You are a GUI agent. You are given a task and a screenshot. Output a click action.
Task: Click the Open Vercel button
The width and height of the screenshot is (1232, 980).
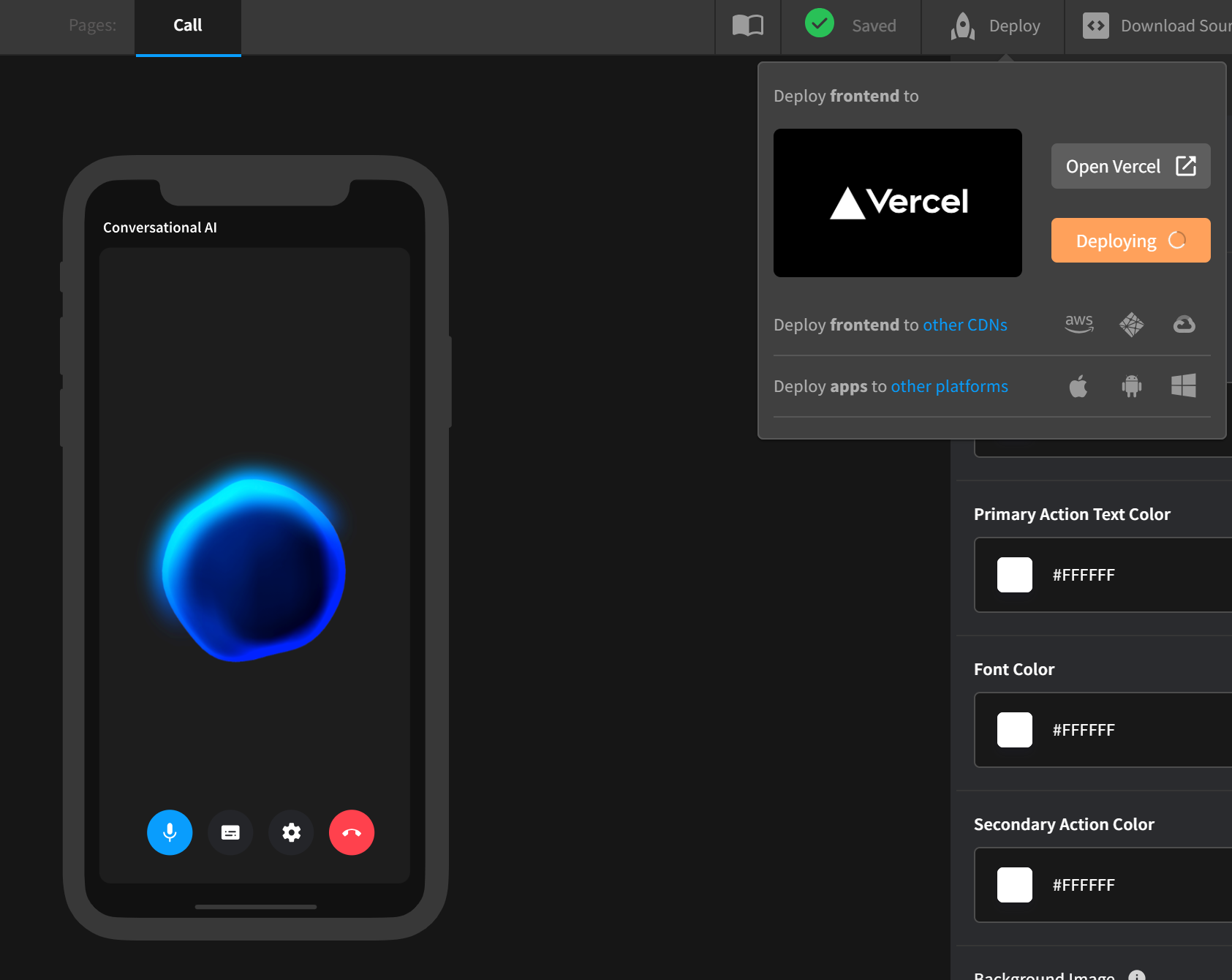[x=1130, y=167]
